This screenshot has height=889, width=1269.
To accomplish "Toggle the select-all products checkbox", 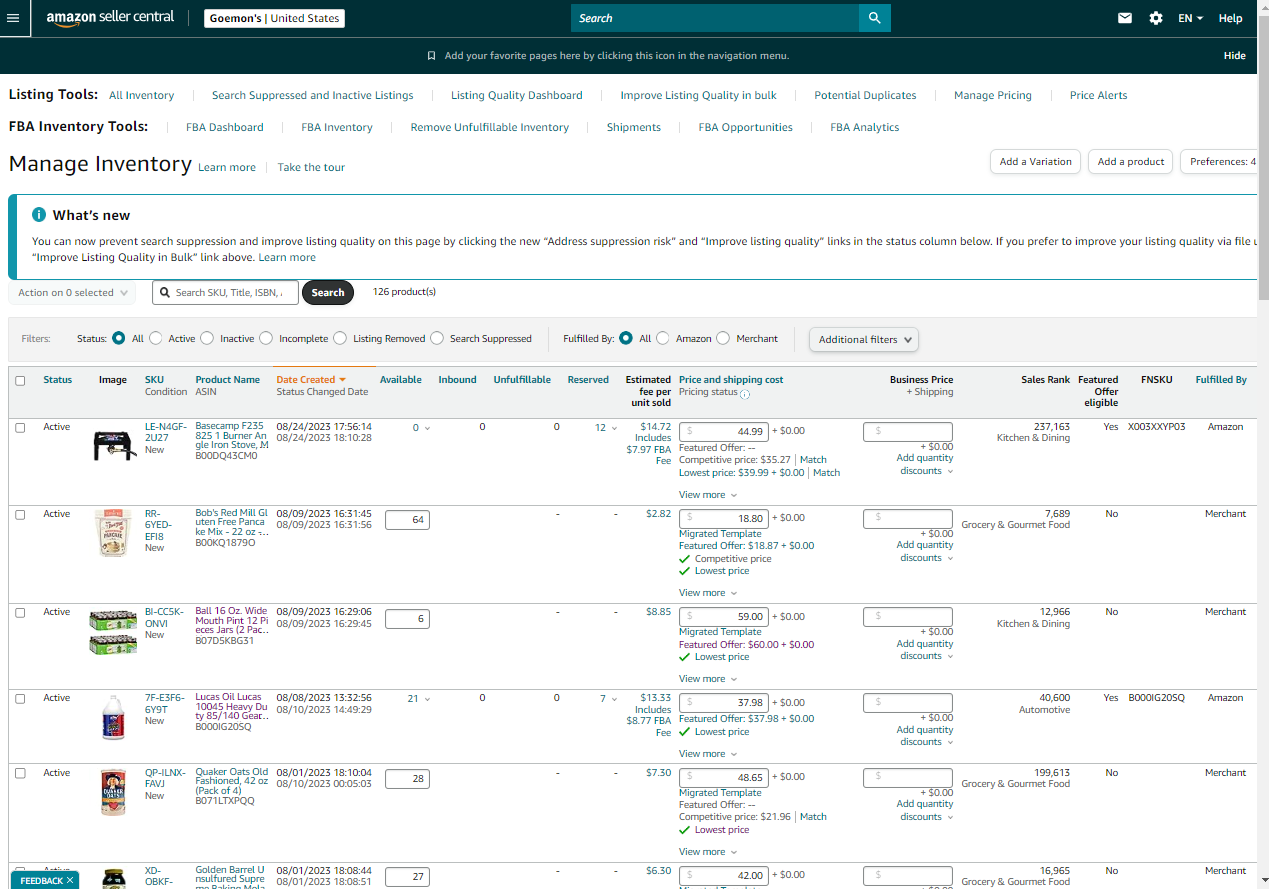I will [20, 380].
